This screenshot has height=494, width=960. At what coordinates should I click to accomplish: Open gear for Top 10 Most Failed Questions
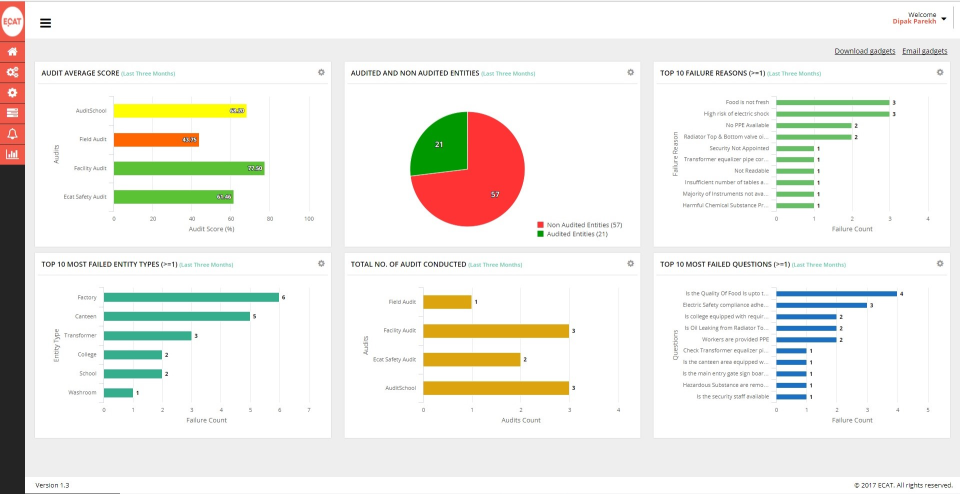pyautogui.click(x=940, y=263)
